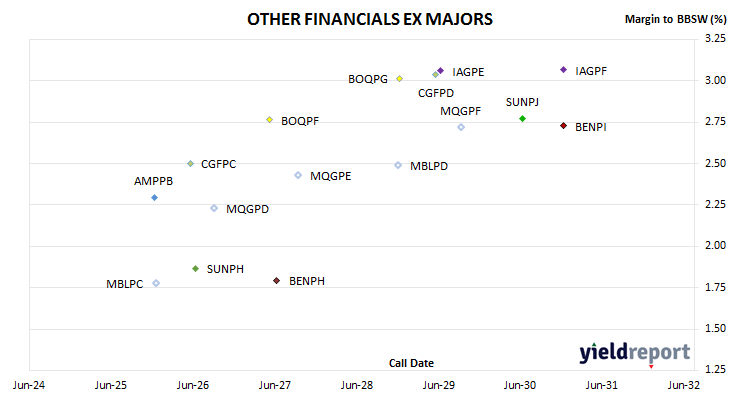This screenshot has height=399, width=730.
Task: Click the Jun-28 x-axis tick label
Action: pos(357,385)
